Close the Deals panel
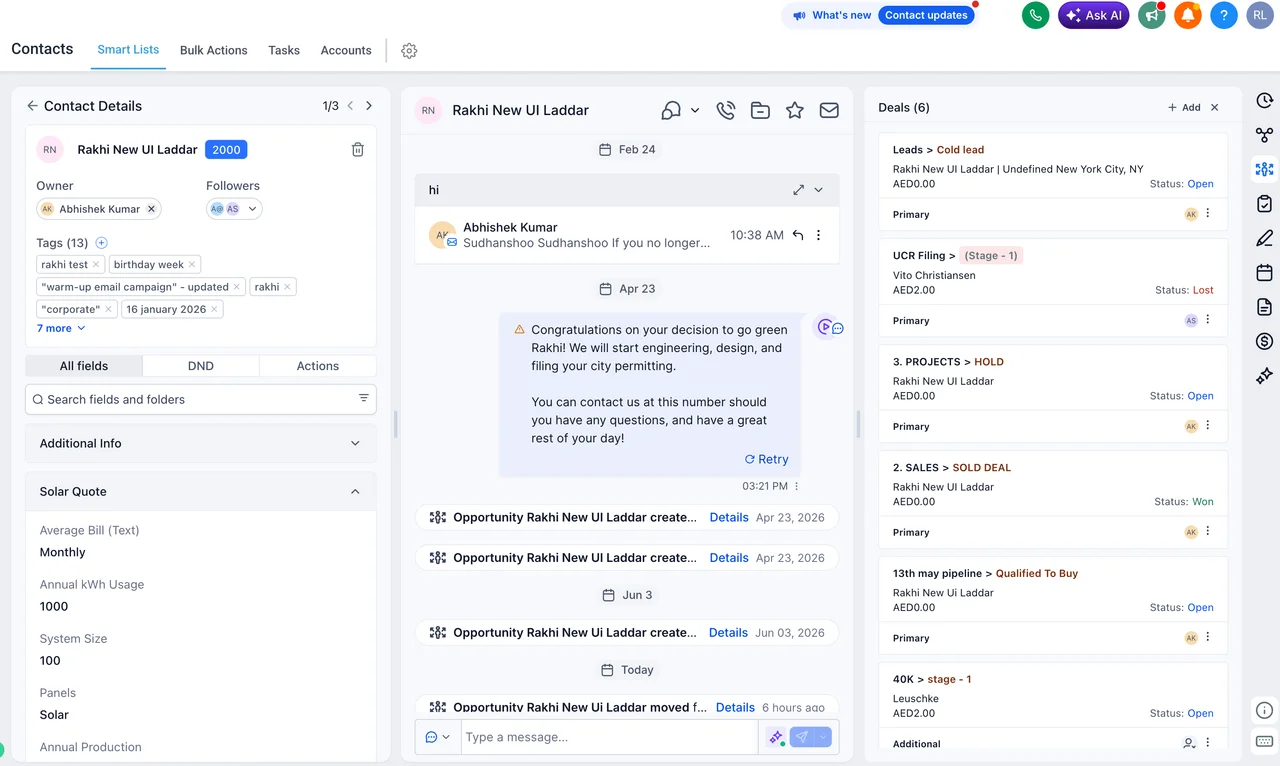This screenshot has height=766, width=1280. point(1215,107)
